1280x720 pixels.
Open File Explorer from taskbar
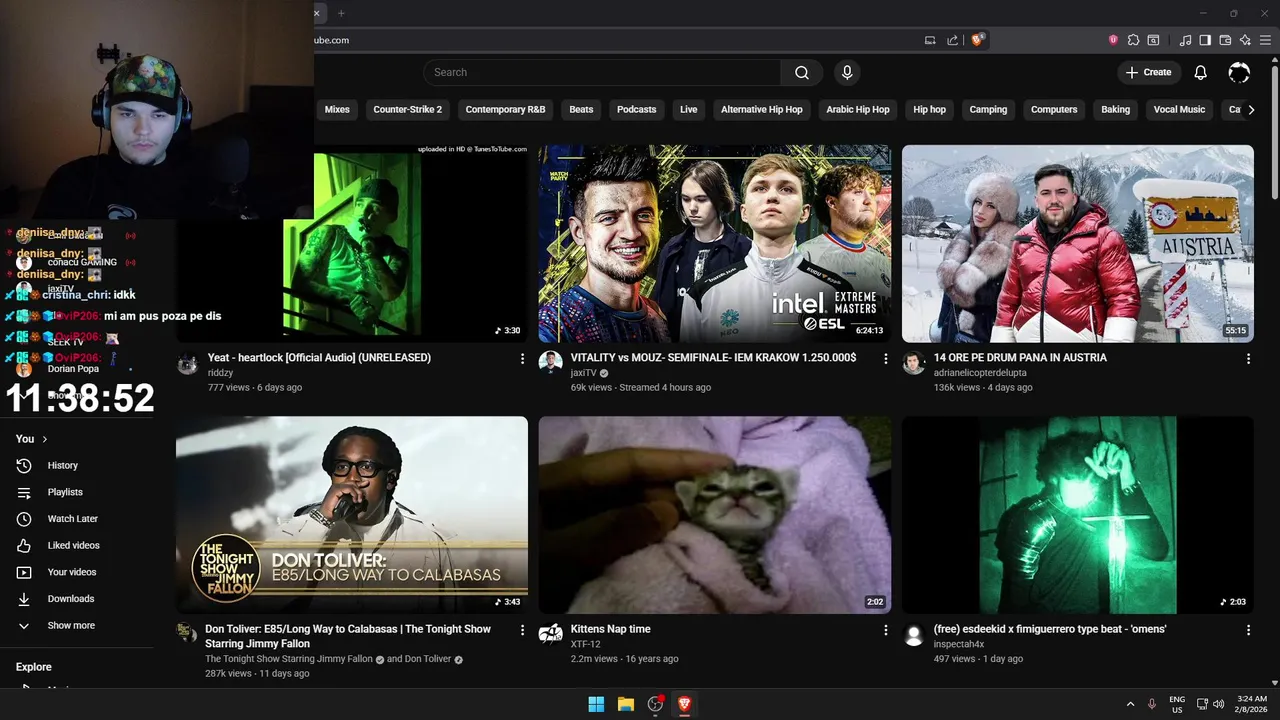(626, 704)
